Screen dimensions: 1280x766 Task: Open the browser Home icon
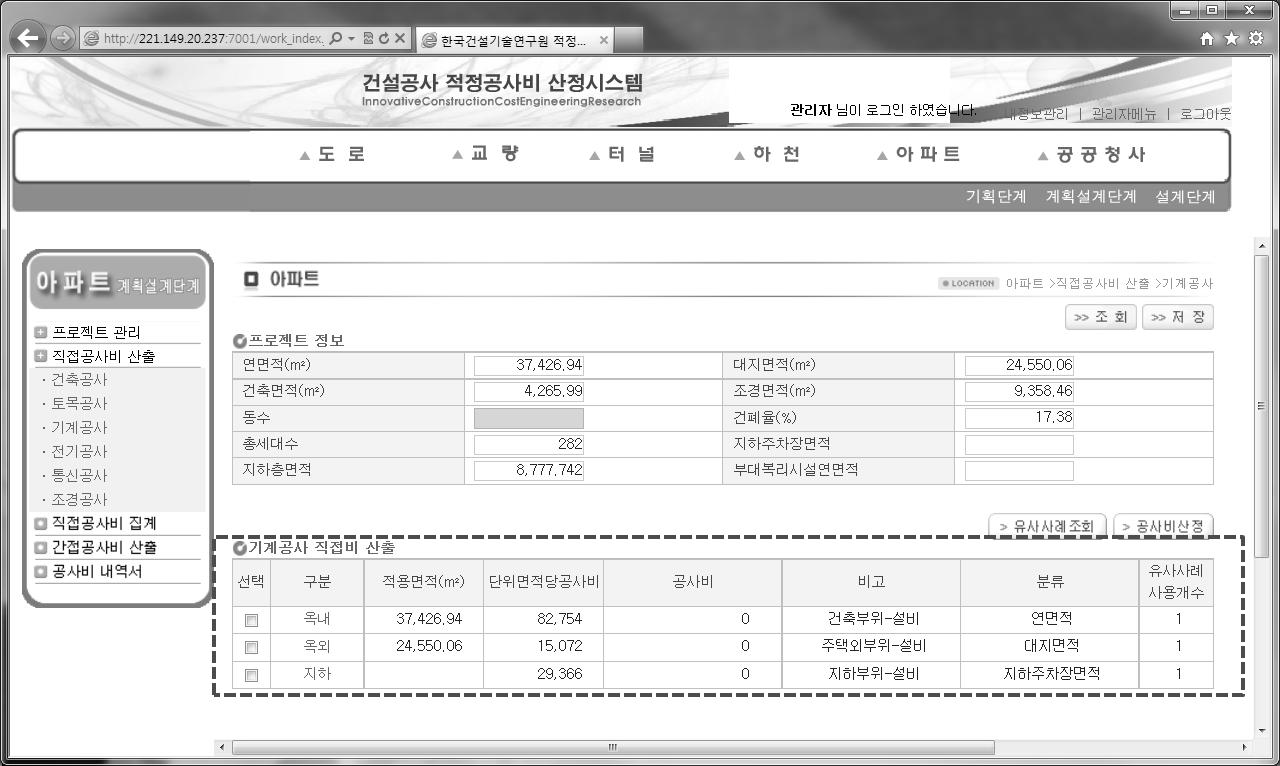(x=1207, y=38)
